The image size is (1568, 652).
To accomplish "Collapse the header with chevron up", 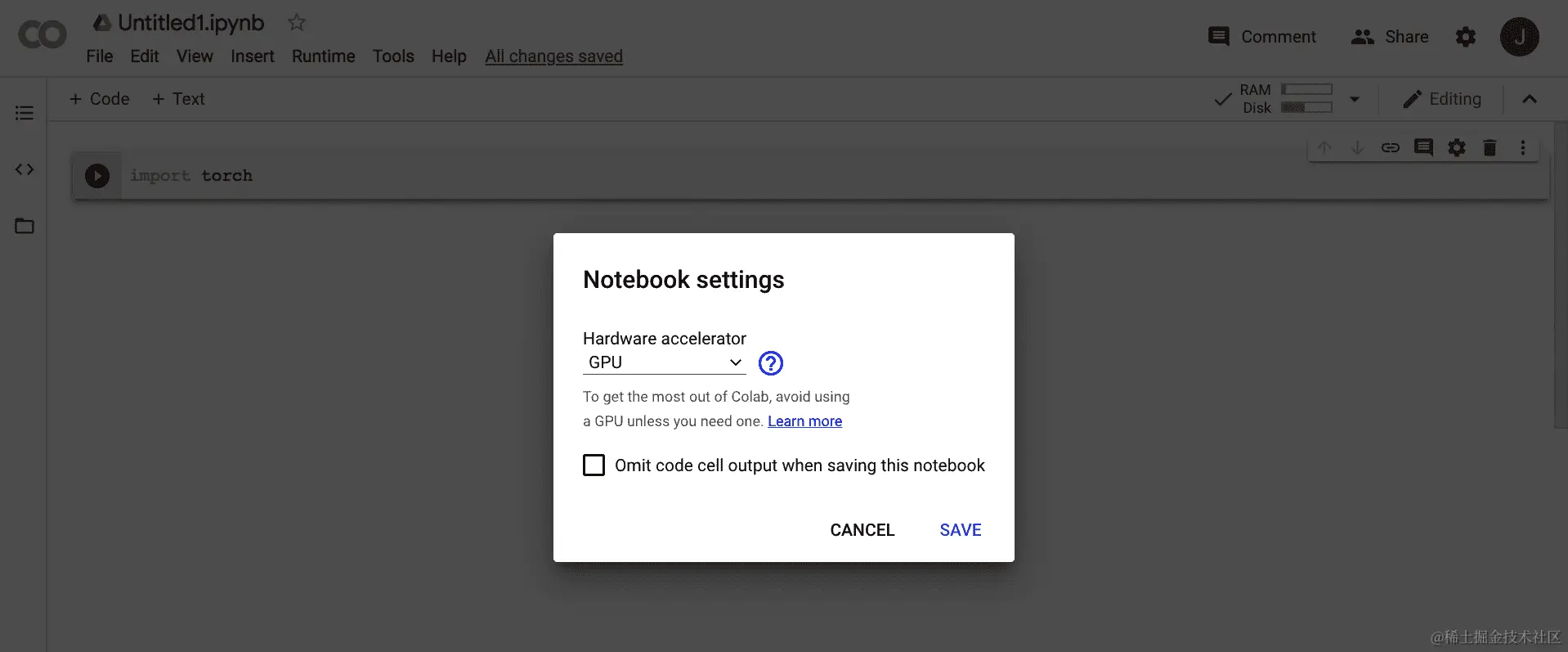I will pyautogui.click(x=1530, y=99).
